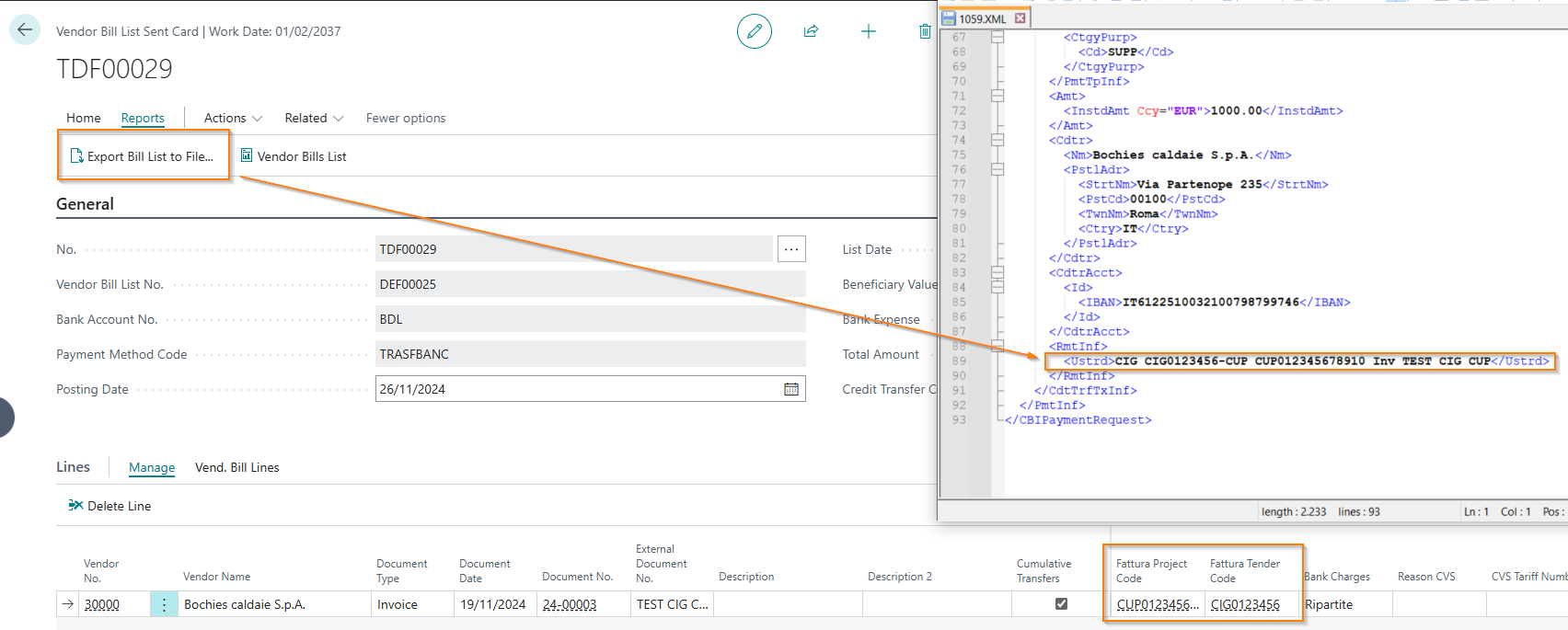The height and width of the screenshot is (630, 1568).
Task: Click the IBAN value in the XML
Action: (1211, 303)
